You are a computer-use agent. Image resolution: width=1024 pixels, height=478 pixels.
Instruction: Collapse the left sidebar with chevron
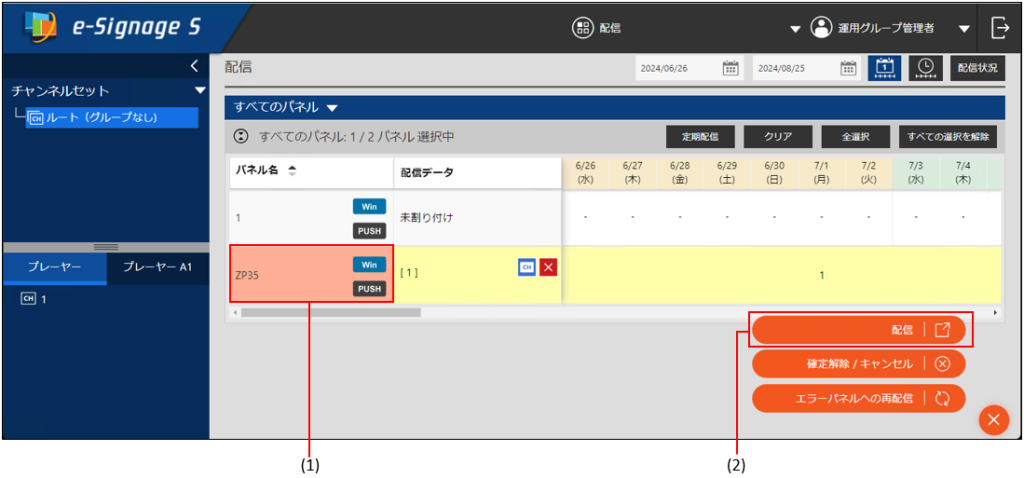pos(194,66)
